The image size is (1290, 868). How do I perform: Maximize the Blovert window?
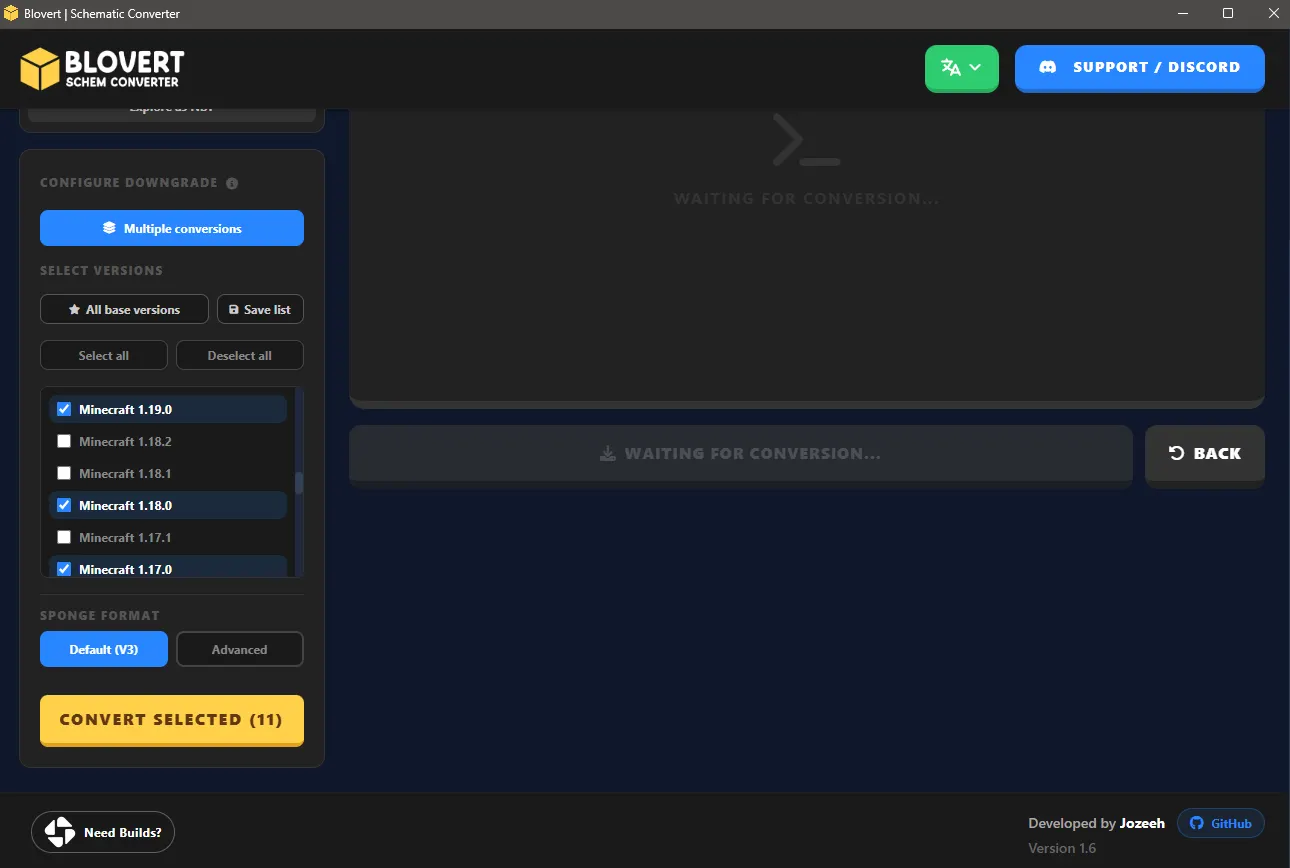click(x=1228, y=14)
